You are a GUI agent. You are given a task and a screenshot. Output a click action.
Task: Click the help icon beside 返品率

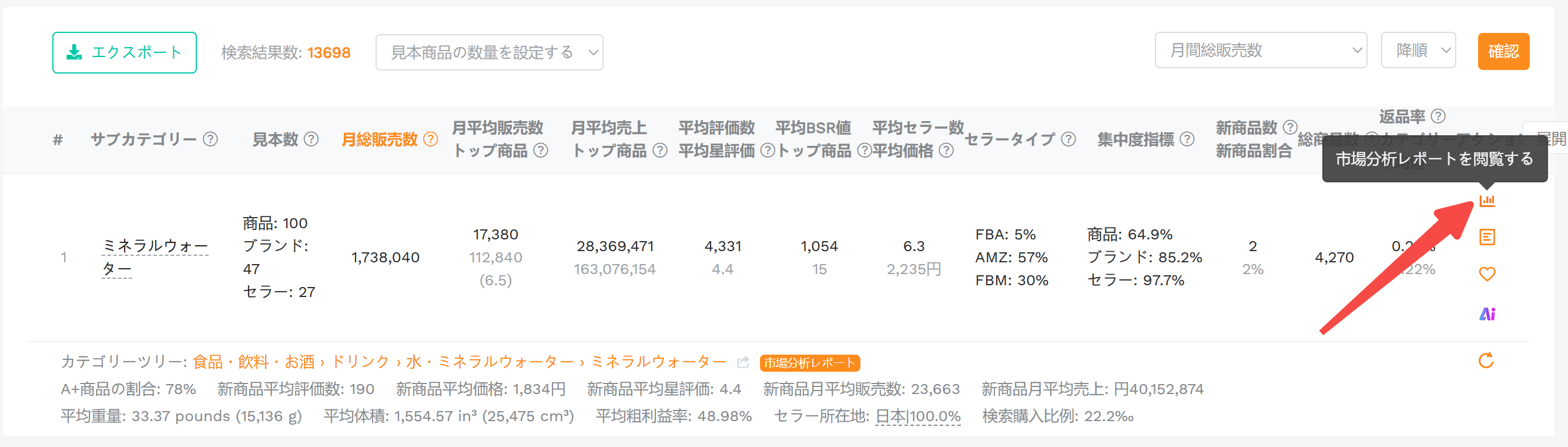[x=1438, y=116]
